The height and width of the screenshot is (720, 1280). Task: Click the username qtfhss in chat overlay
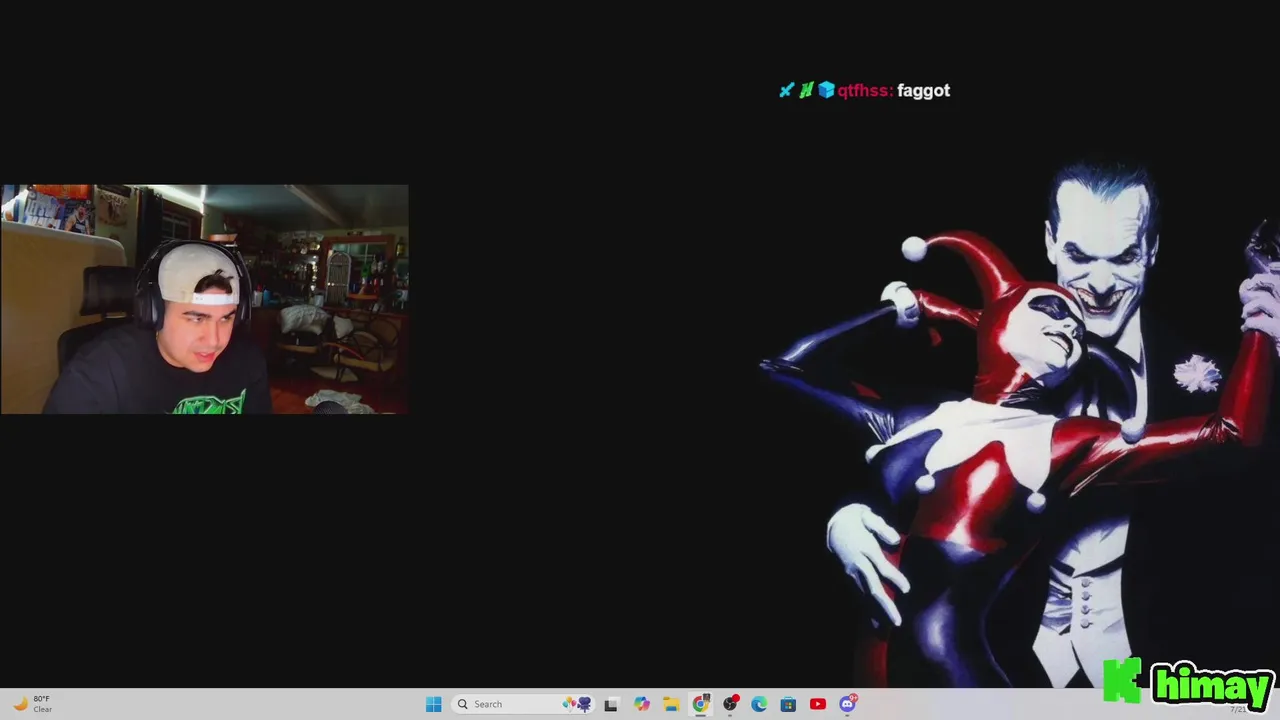(864, 90)
